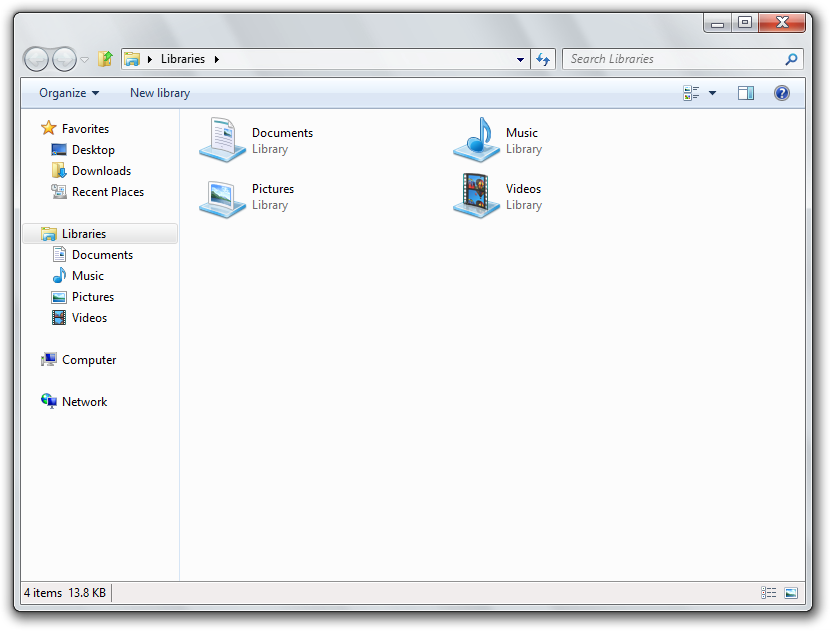Open the Documents library icon
832x632 pixels.
[223, 140]
